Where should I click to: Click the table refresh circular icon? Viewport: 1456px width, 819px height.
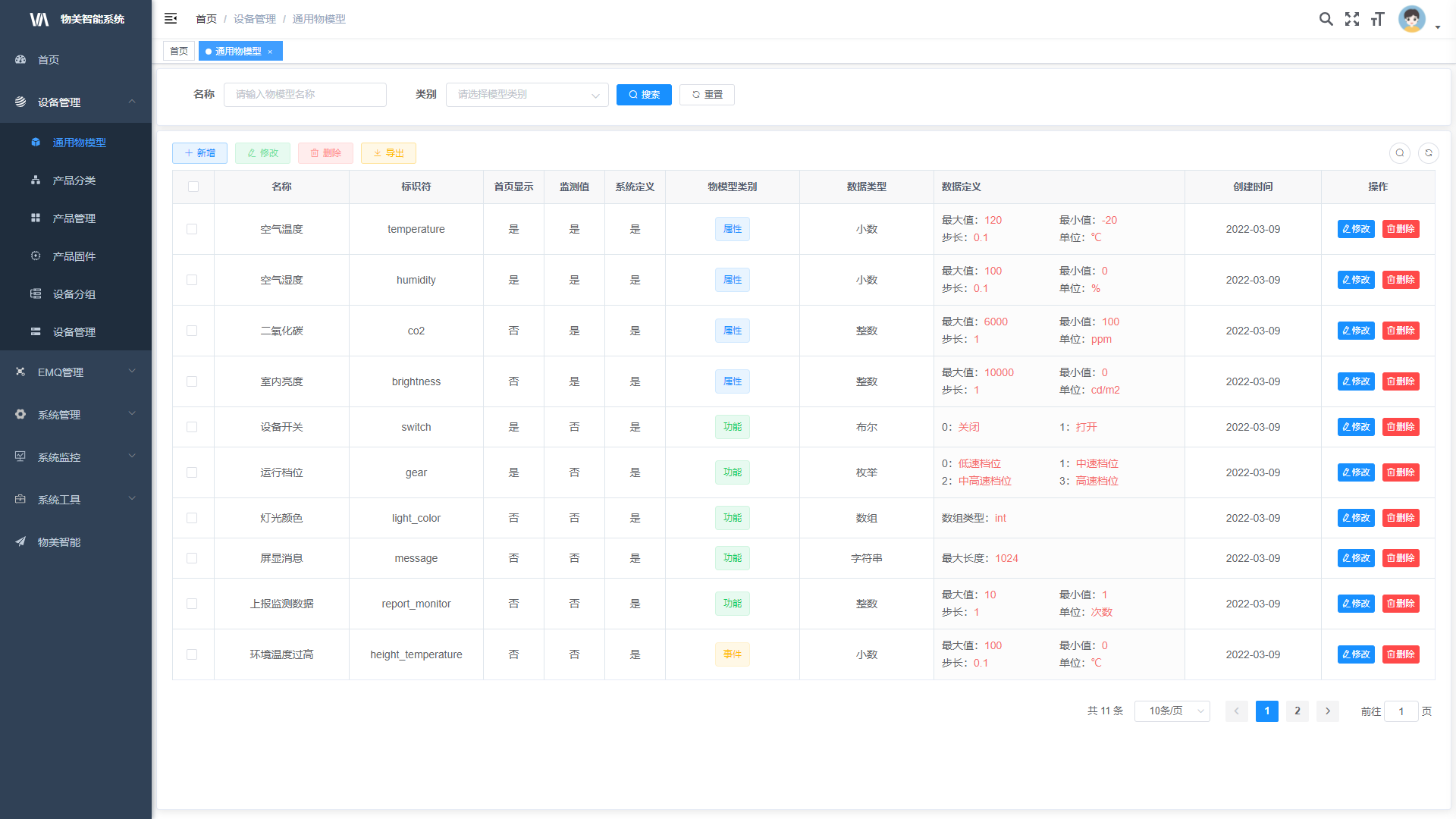pos(1428,153)
